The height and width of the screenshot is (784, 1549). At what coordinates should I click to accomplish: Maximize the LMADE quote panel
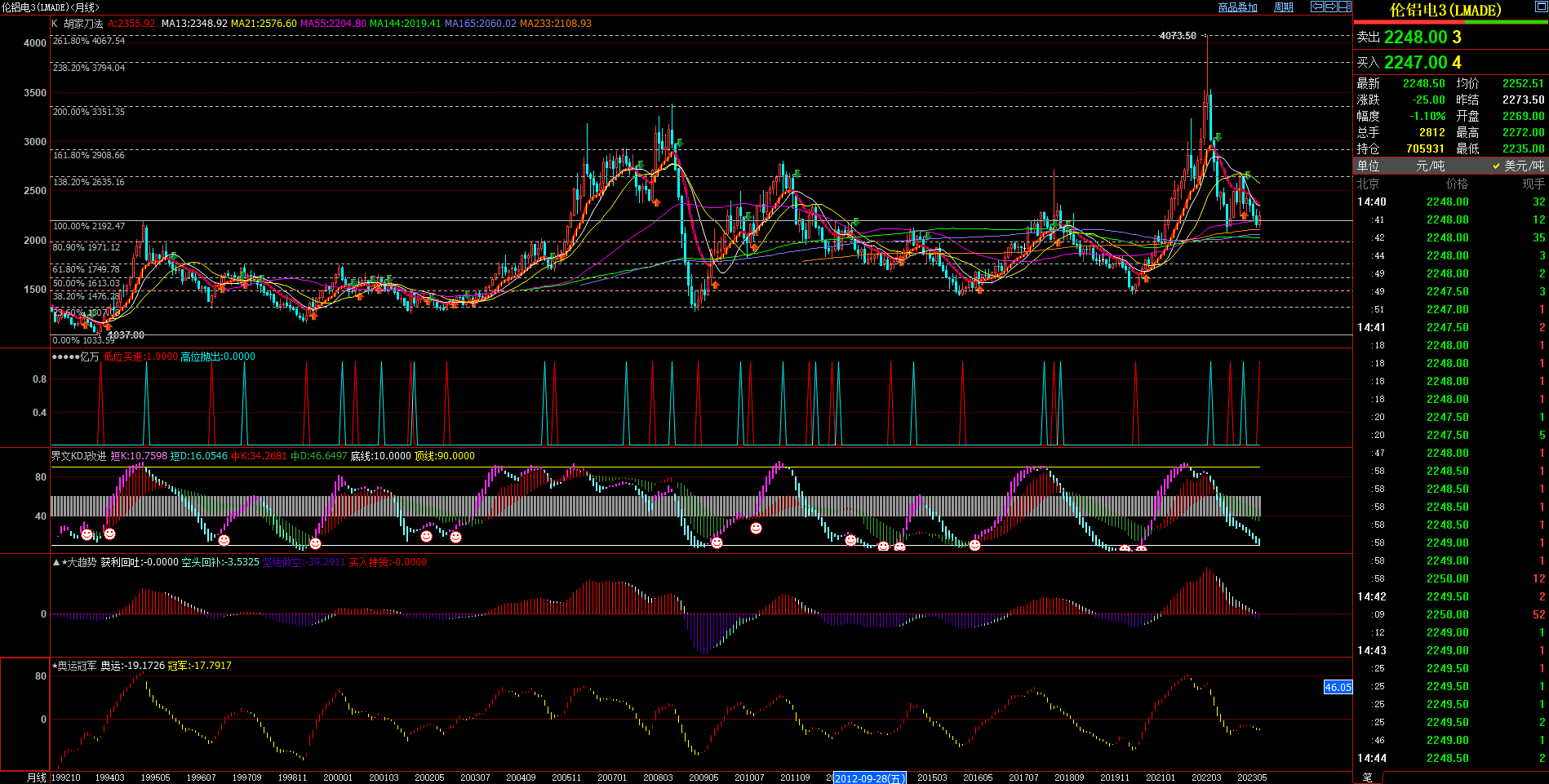point(1541,7)
